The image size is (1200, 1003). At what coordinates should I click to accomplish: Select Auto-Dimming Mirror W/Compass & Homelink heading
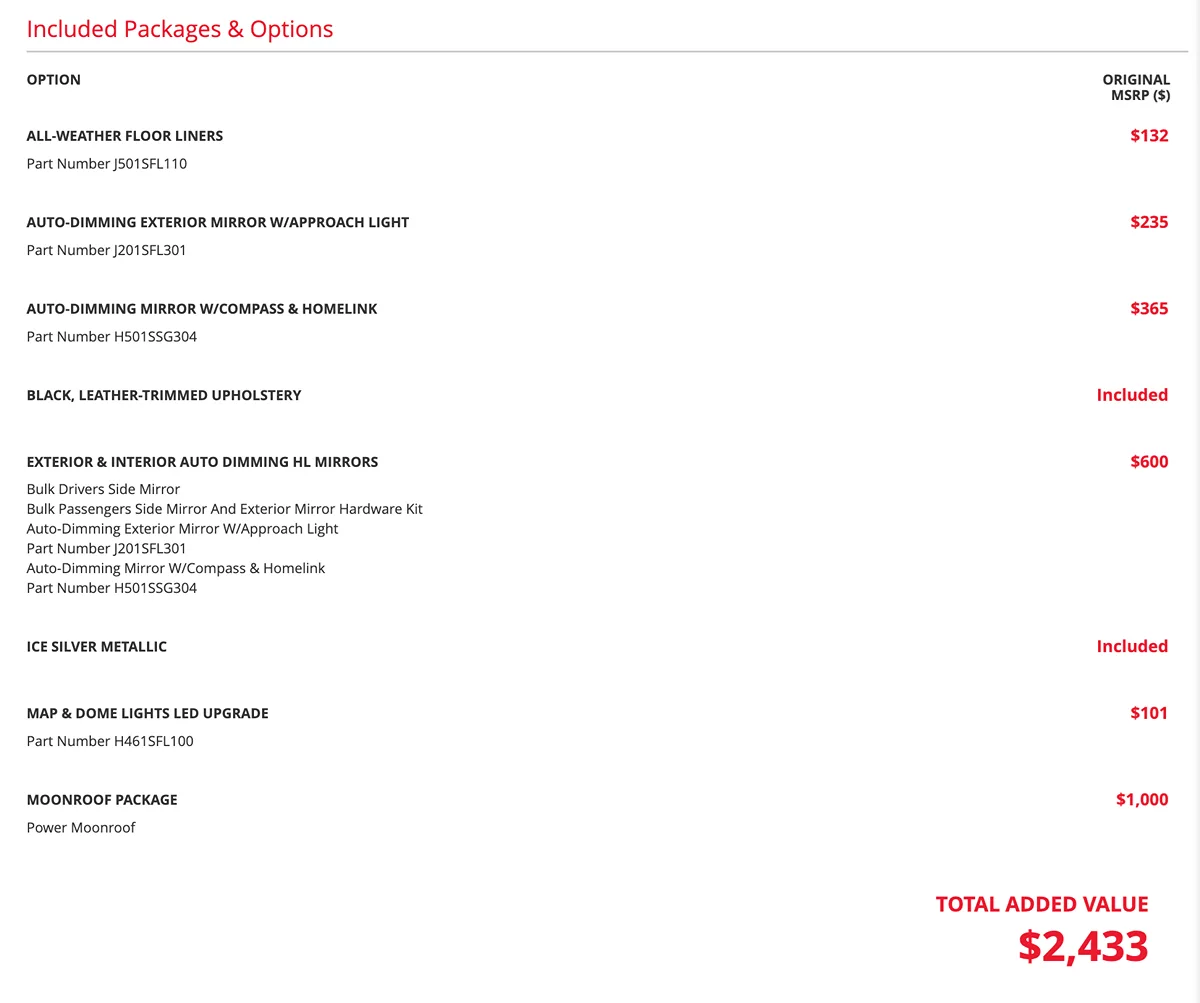coord(202,309)
